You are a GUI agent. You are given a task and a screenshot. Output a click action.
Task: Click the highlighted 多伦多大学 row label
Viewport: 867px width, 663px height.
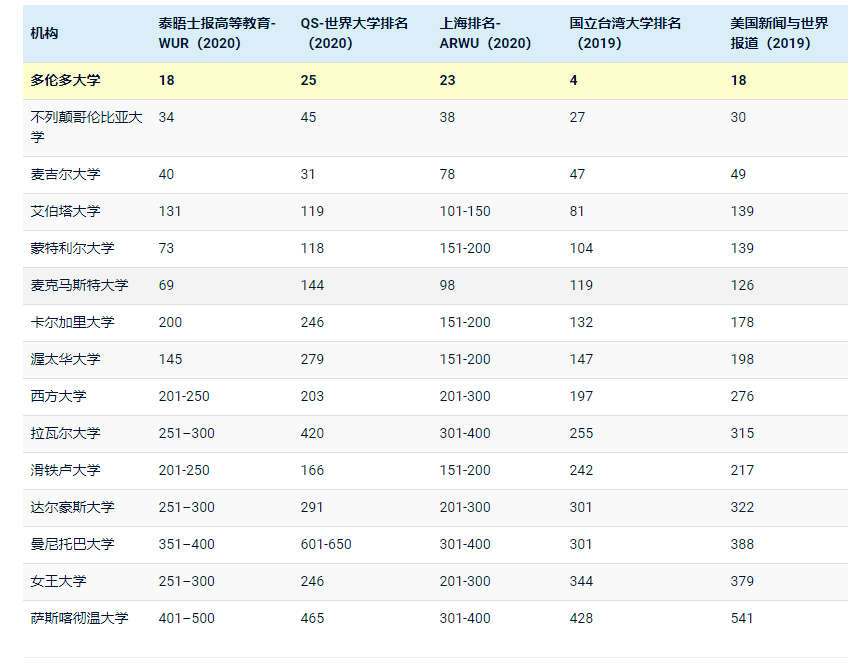click(x=63, y=79)
